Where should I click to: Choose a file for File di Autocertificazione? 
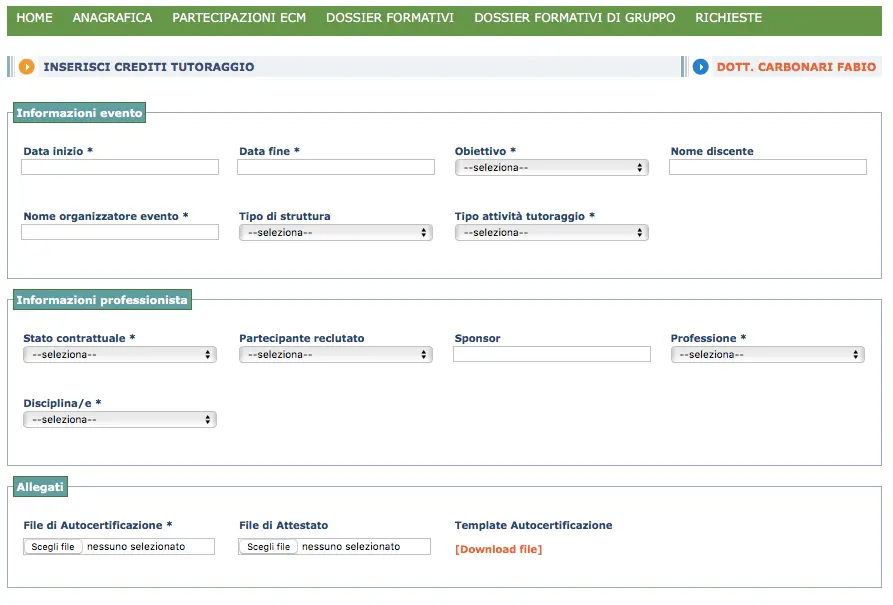click(x=53, y=546)
